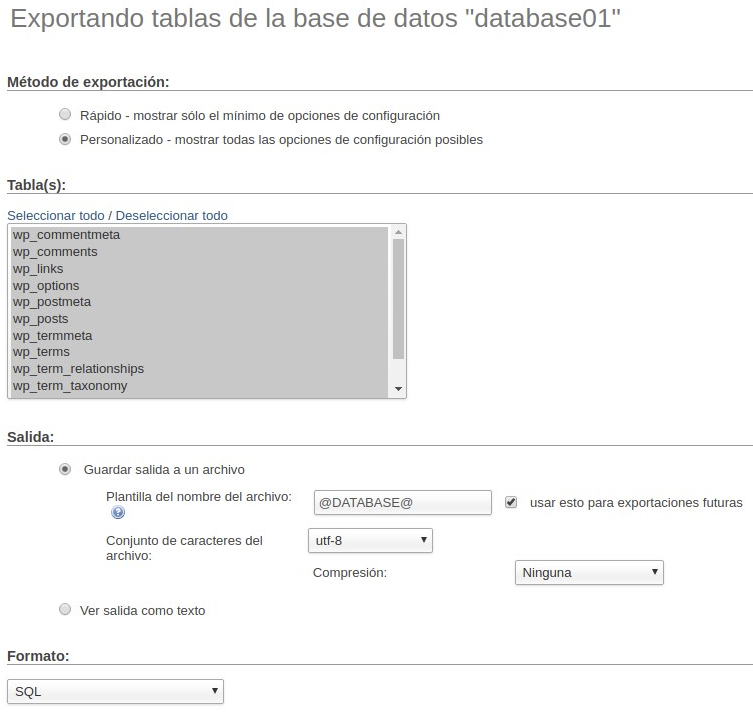753x716 pixels.
Task: Click the @DATABASE@ filename template field
Action: [402, 502]
